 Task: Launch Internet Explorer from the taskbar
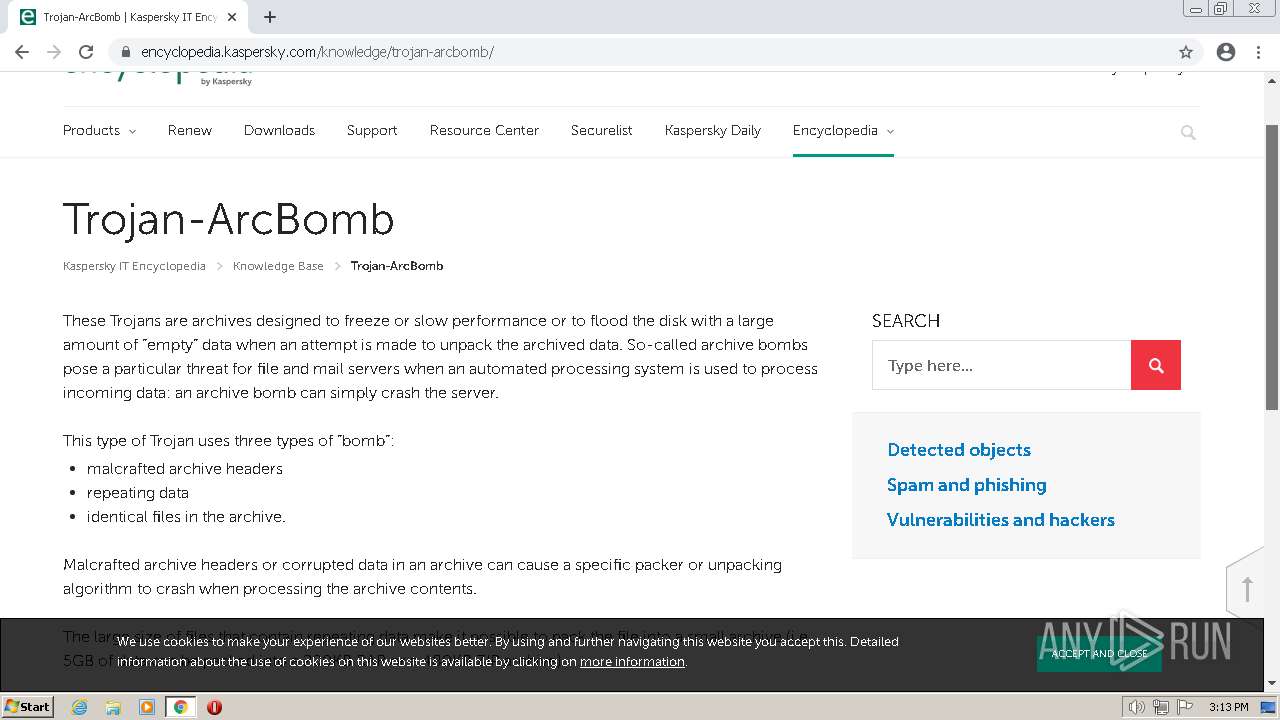(x=79, y=707)
